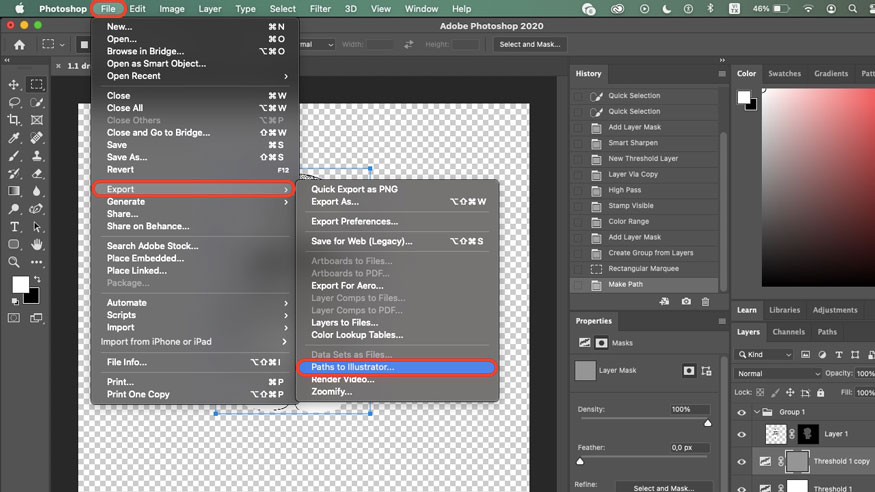Viewport: 875px width, 492px height.
Task: Collapse the Group 1 folder
Action: tap(756, 411)
